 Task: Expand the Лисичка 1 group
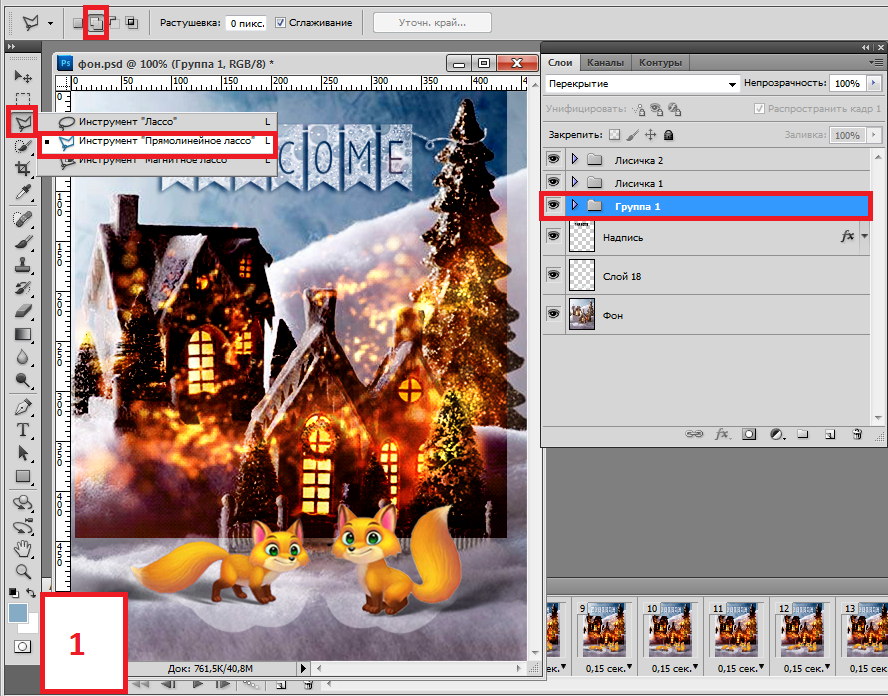574,183
